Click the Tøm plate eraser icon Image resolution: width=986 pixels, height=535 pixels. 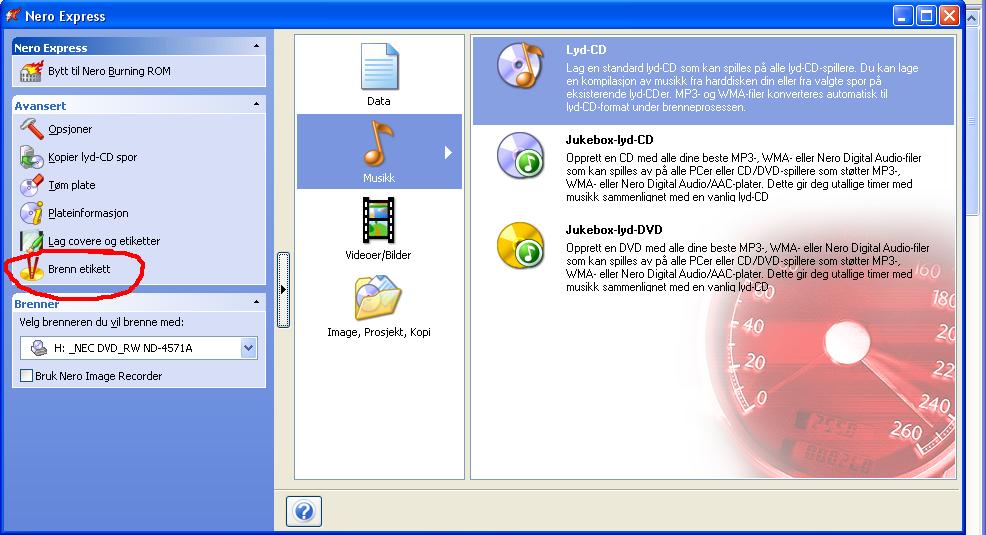(31, 185)
